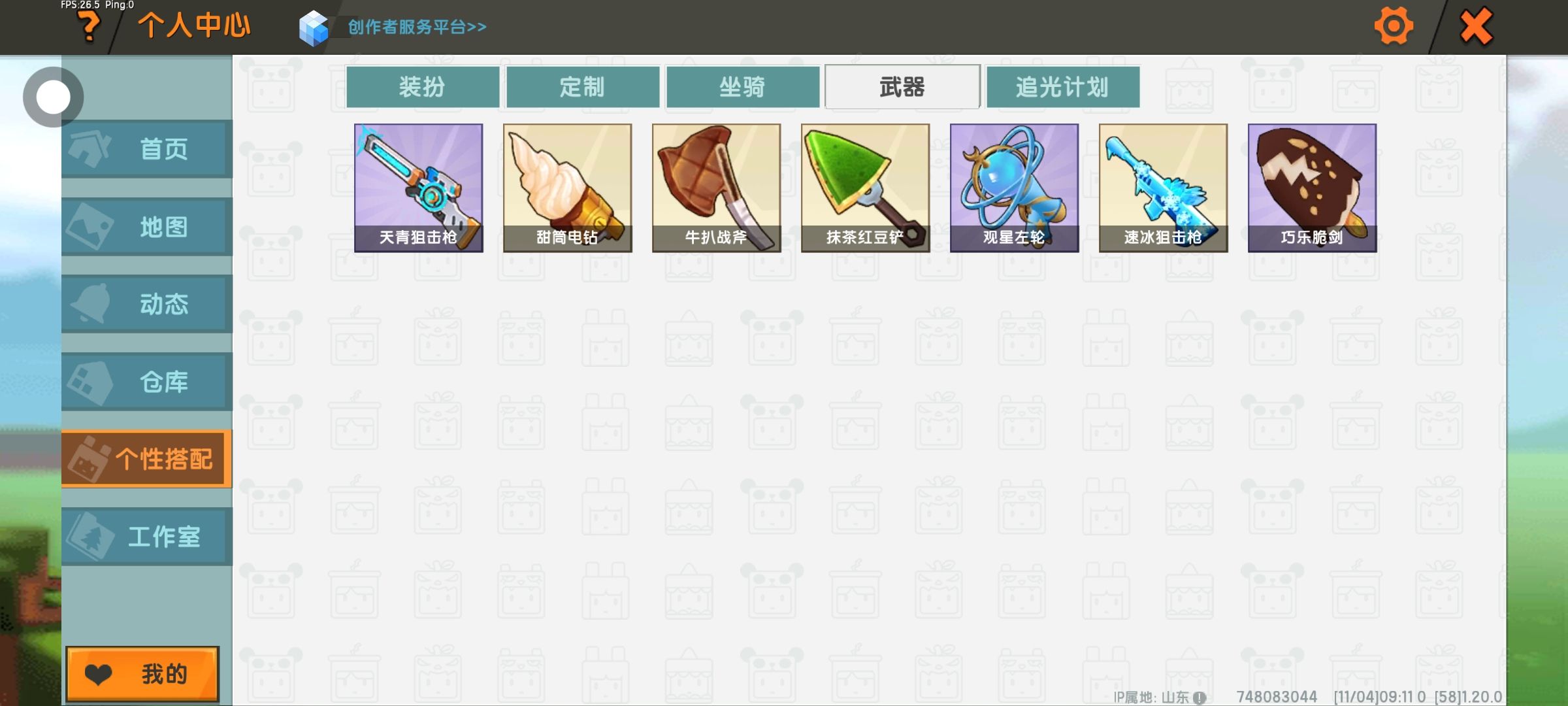Image resolution: width=1568 pixels, height=706 pixels.
Task: Click the 创作者服务平台>> link
Action: [417, 27]
